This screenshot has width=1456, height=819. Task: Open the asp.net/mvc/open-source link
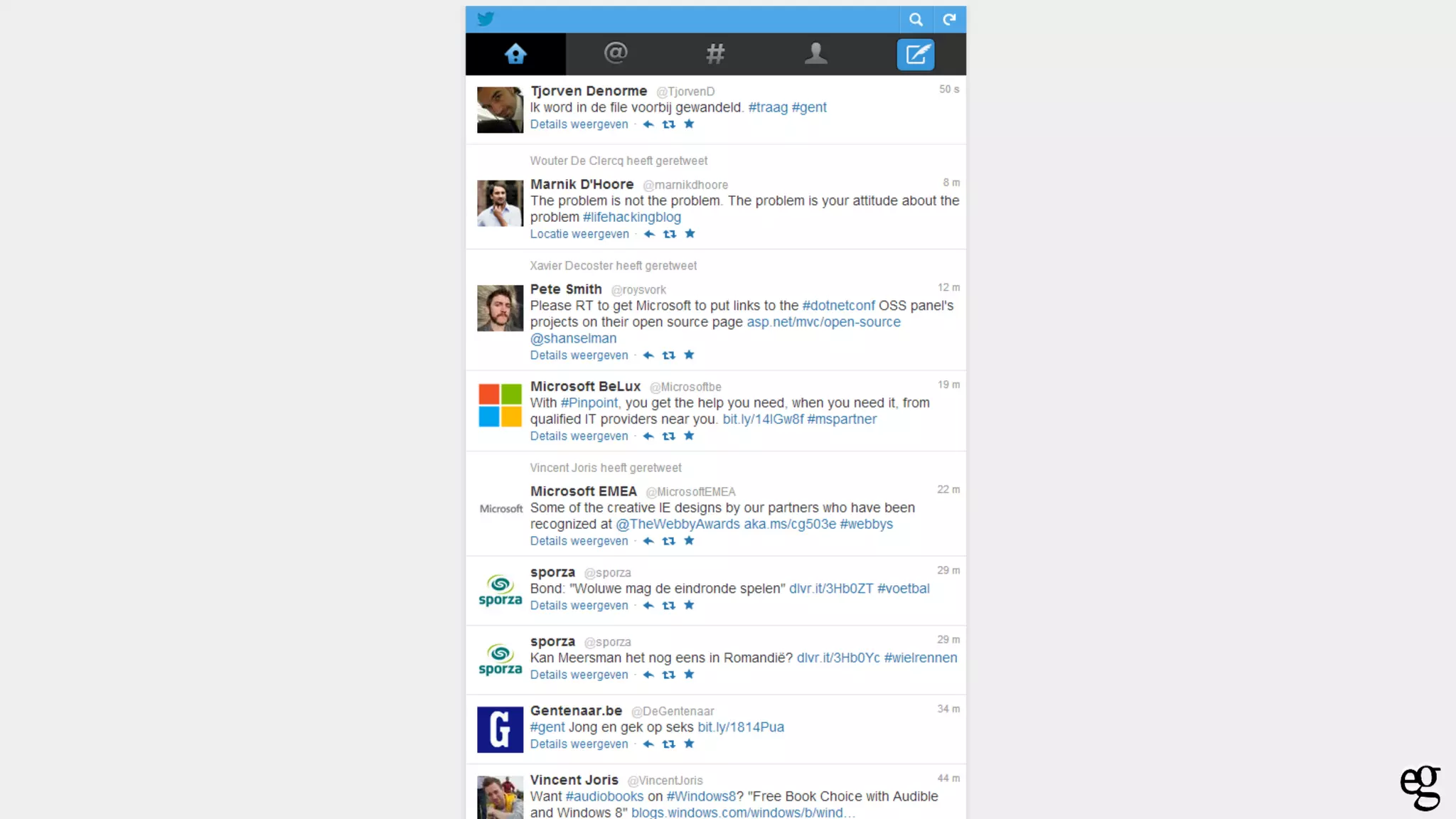click(x=823, y=322)
